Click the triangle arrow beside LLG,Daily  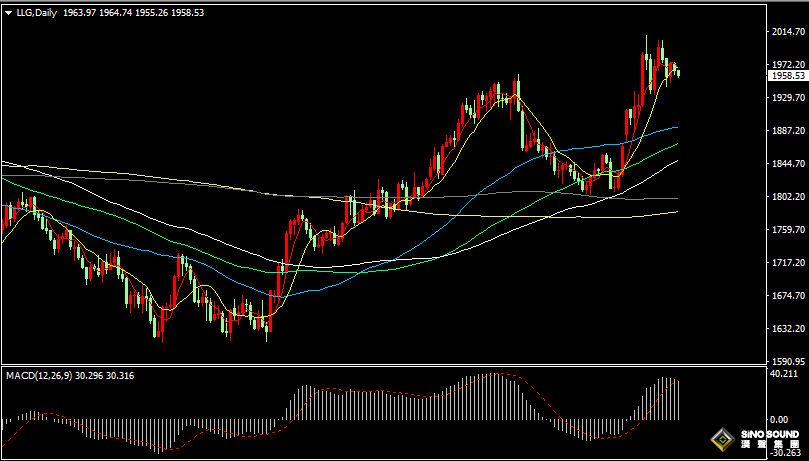[9, 13]
